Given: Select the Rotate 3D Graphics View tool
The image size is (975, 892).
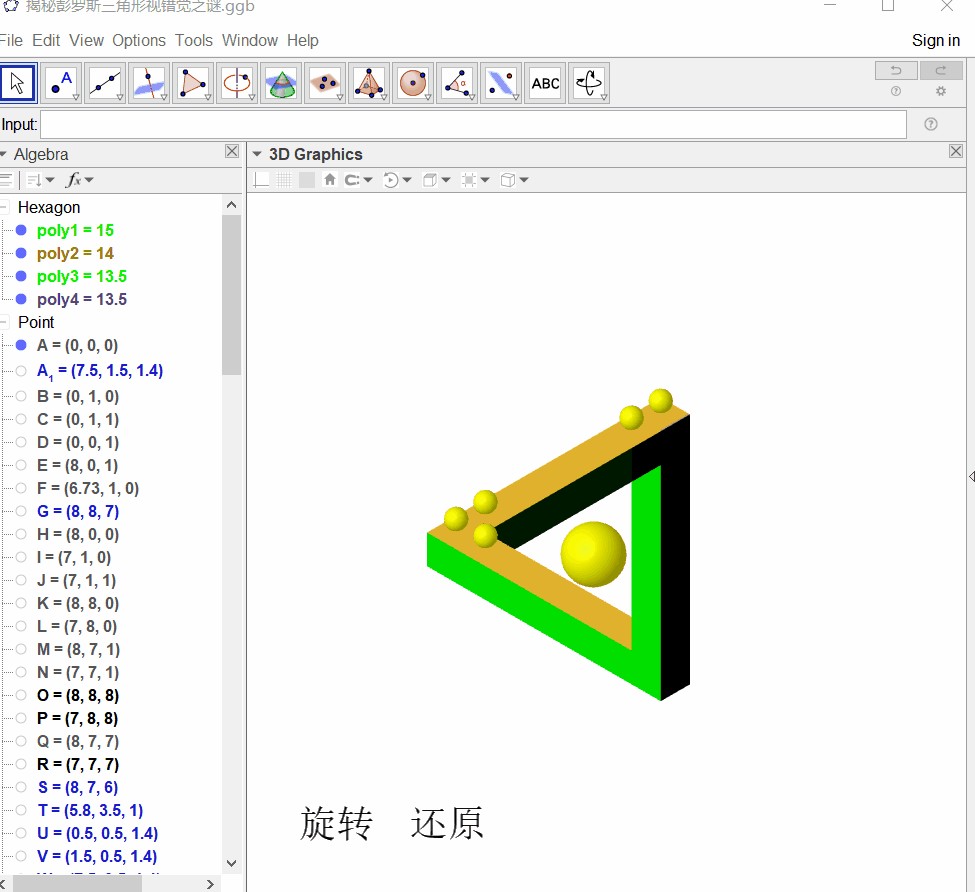Looking at the screenshot, I should [589, 83].
